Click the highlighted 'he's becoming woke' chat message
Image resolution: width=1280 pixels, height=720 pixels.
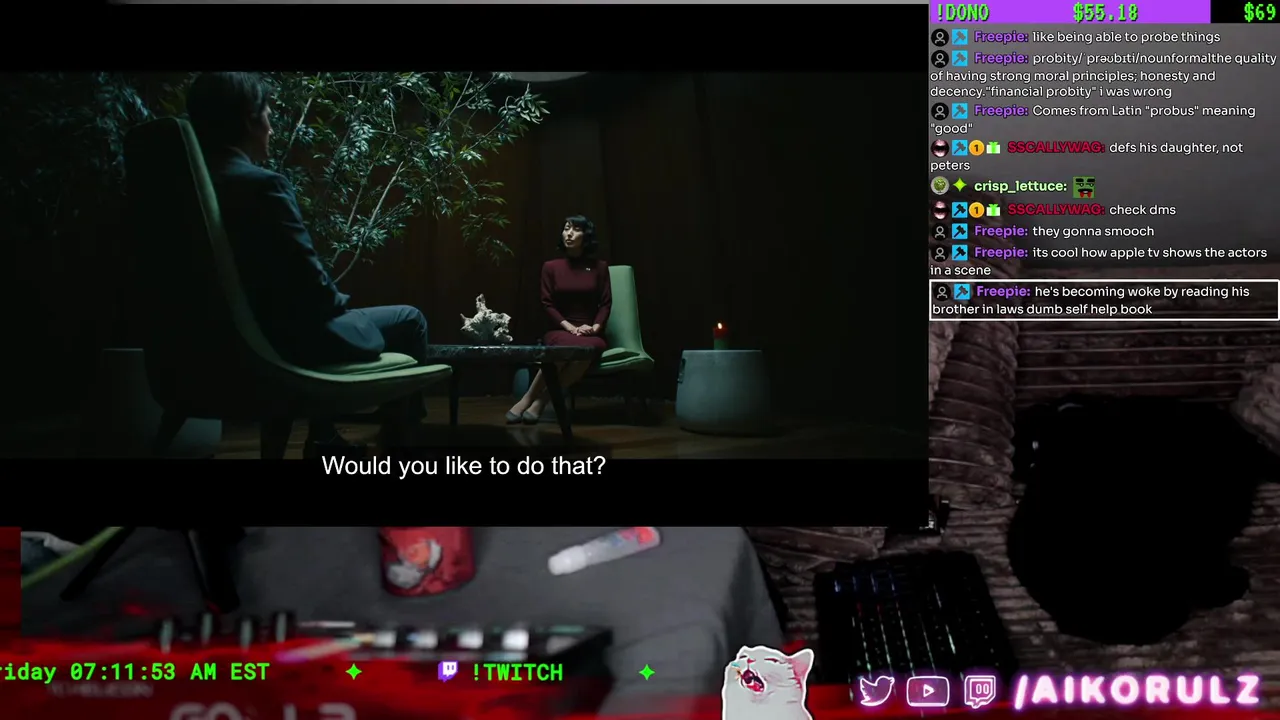coord(1104,300)
